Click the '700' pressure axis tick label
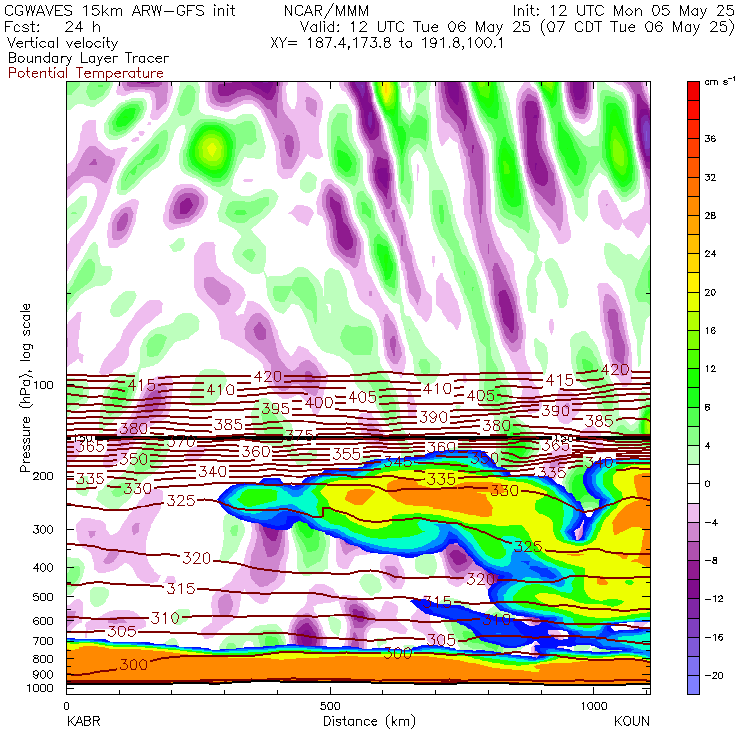The width and height of the screenshot is (740, 740). click(43, 641)
